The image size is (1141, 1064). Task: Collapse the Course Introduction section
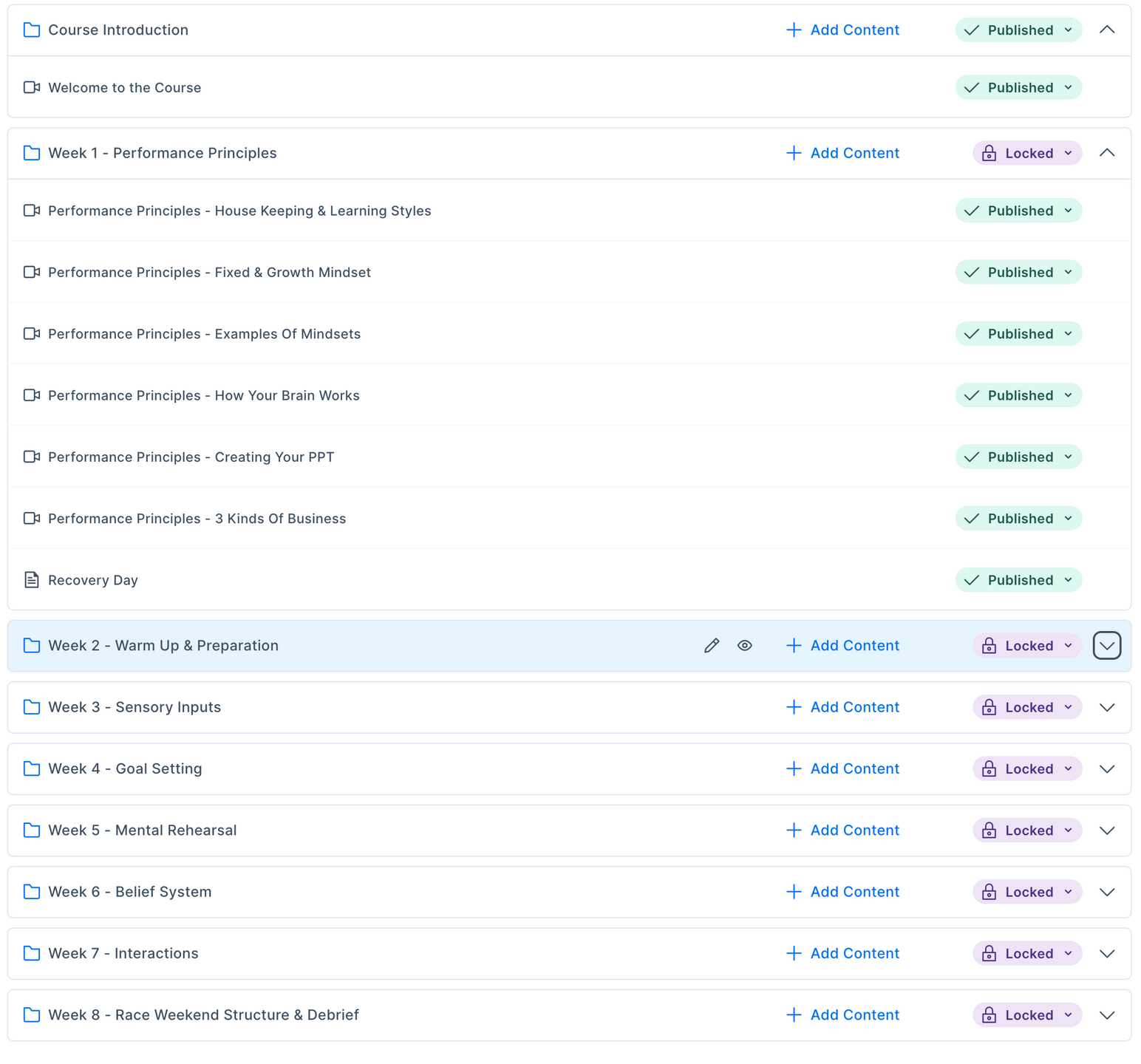click(1106, 30)
